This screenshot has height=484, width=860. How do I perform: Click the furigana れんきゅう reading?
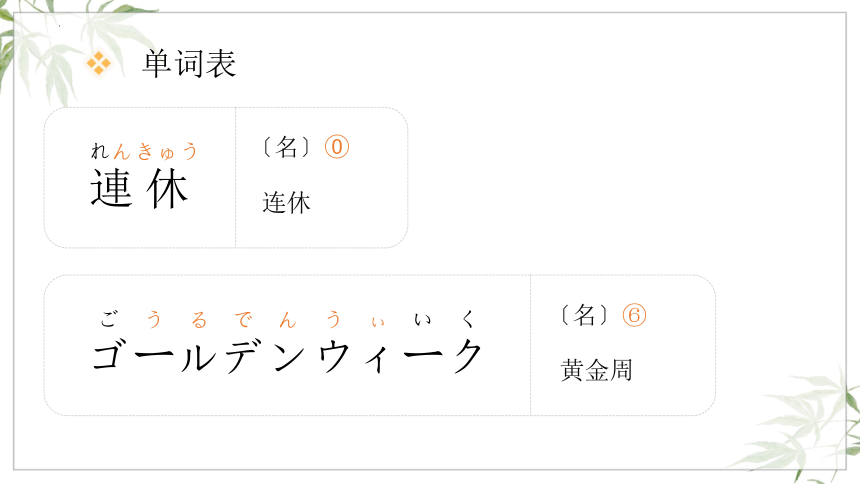coord(144,151)
